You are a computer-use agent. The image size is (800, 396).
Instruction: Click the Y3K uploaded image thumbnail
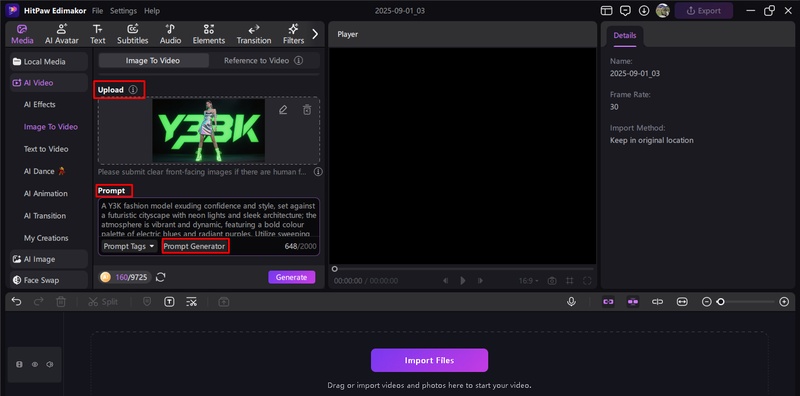(209, 131)
